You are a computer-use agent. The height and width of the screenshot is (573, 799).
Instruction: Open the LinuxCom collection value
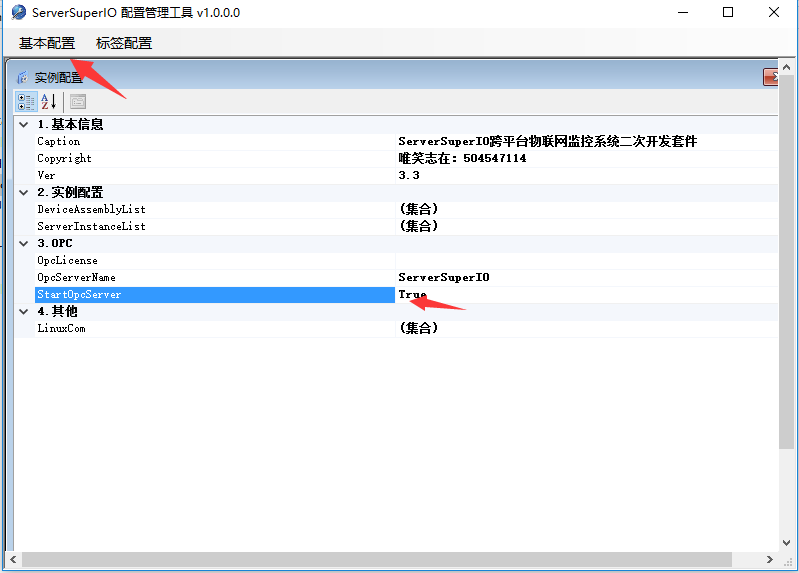587,328
